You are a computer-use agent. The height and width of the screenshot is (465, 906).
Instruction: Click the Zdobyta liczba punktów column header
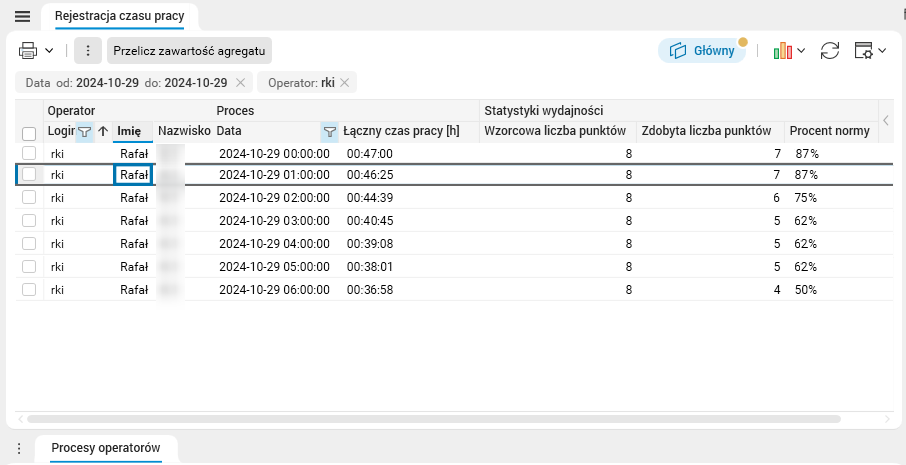(707, 131)
